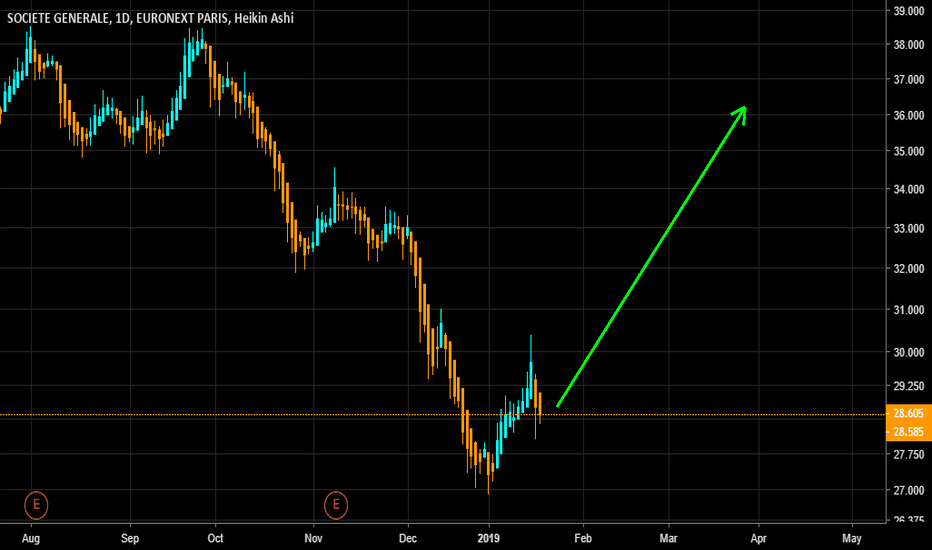Click the 32.000 price axis label
This screenshot has height=550, width=932.
[x=909, y=269]
